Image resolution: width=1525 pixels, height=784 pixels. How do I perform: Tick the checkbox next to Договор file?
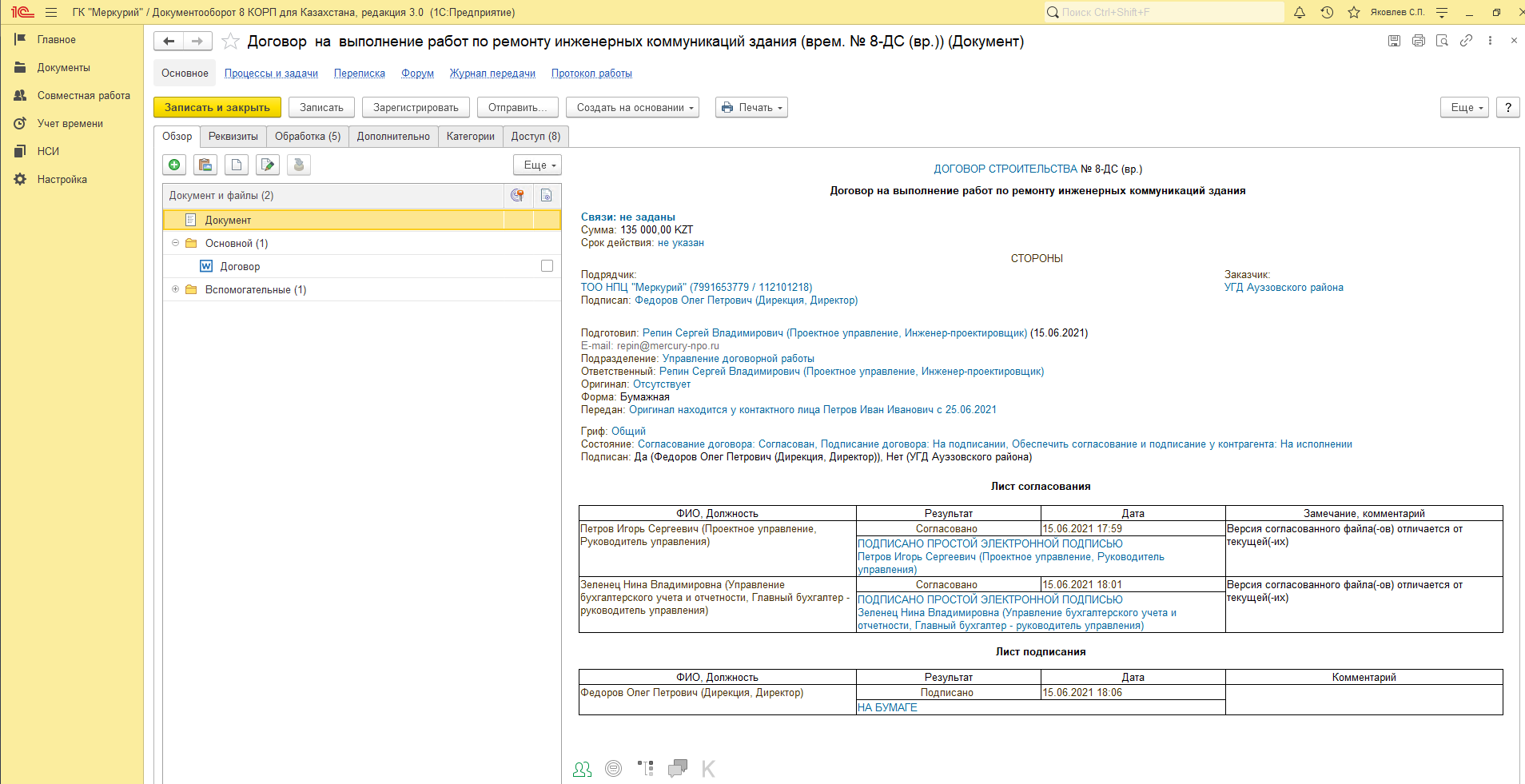point(547,266)
